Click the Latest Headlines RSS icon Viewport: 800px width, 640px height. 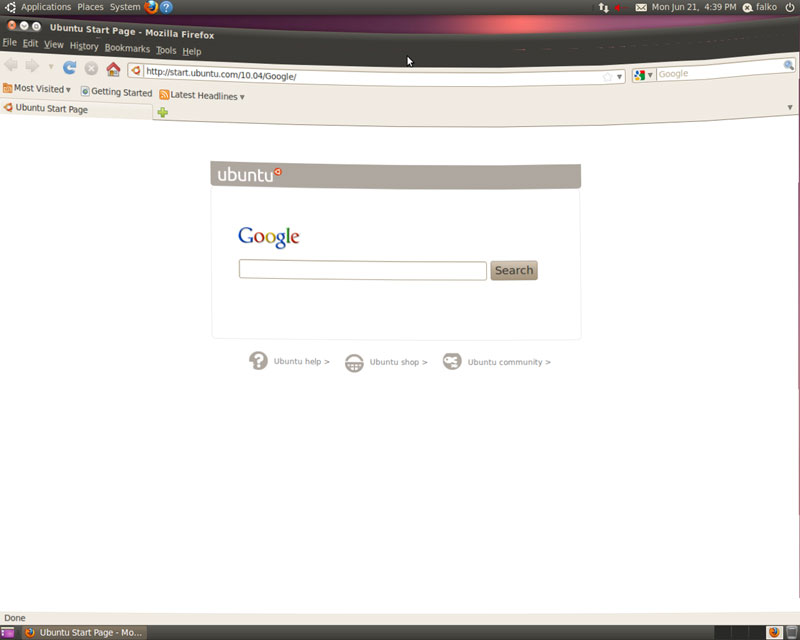[164, 94]
